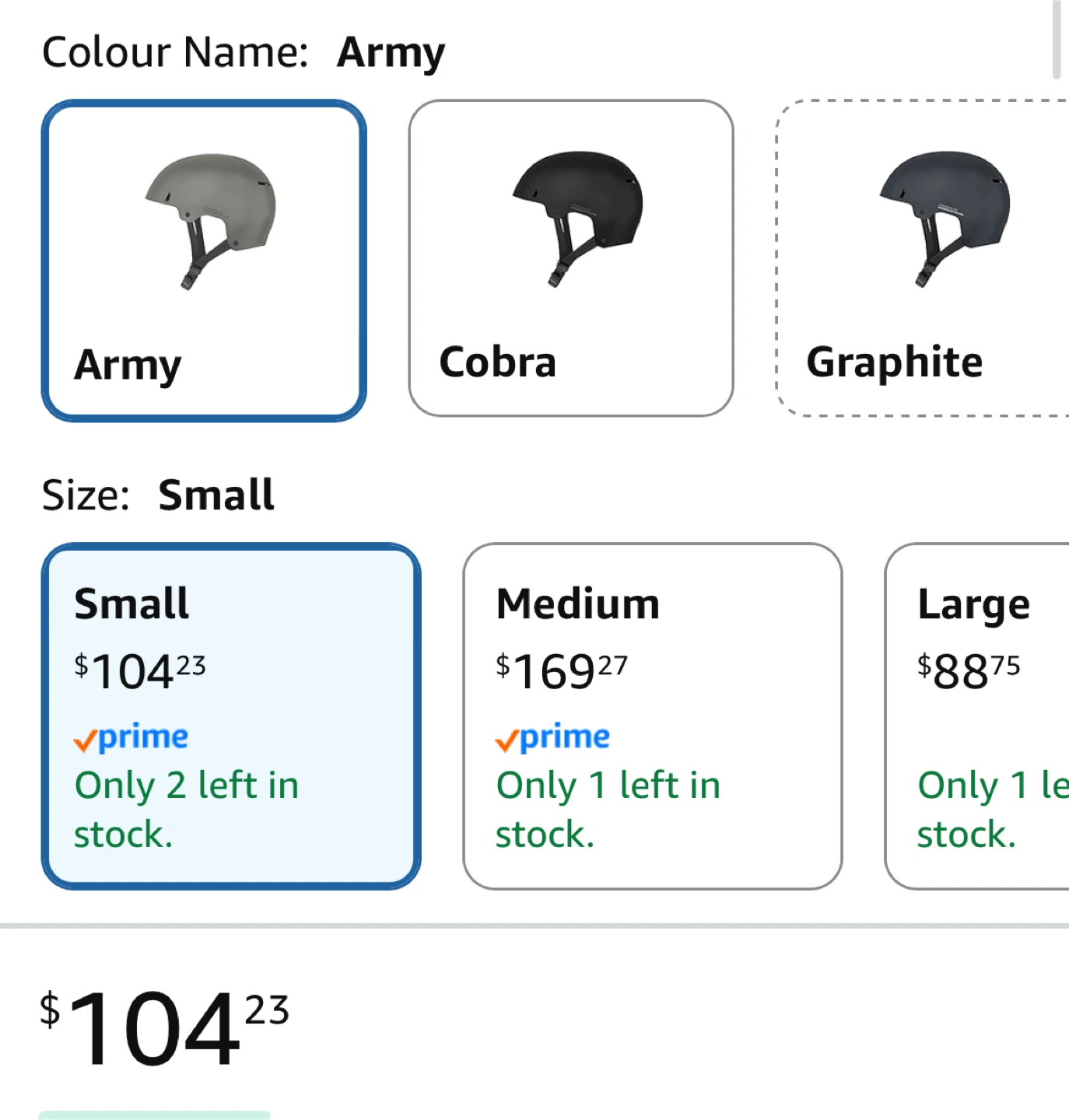Click the $169.27 Medium price
The width and height of the screenshot is (1069, 1120).
pos(562,671)
